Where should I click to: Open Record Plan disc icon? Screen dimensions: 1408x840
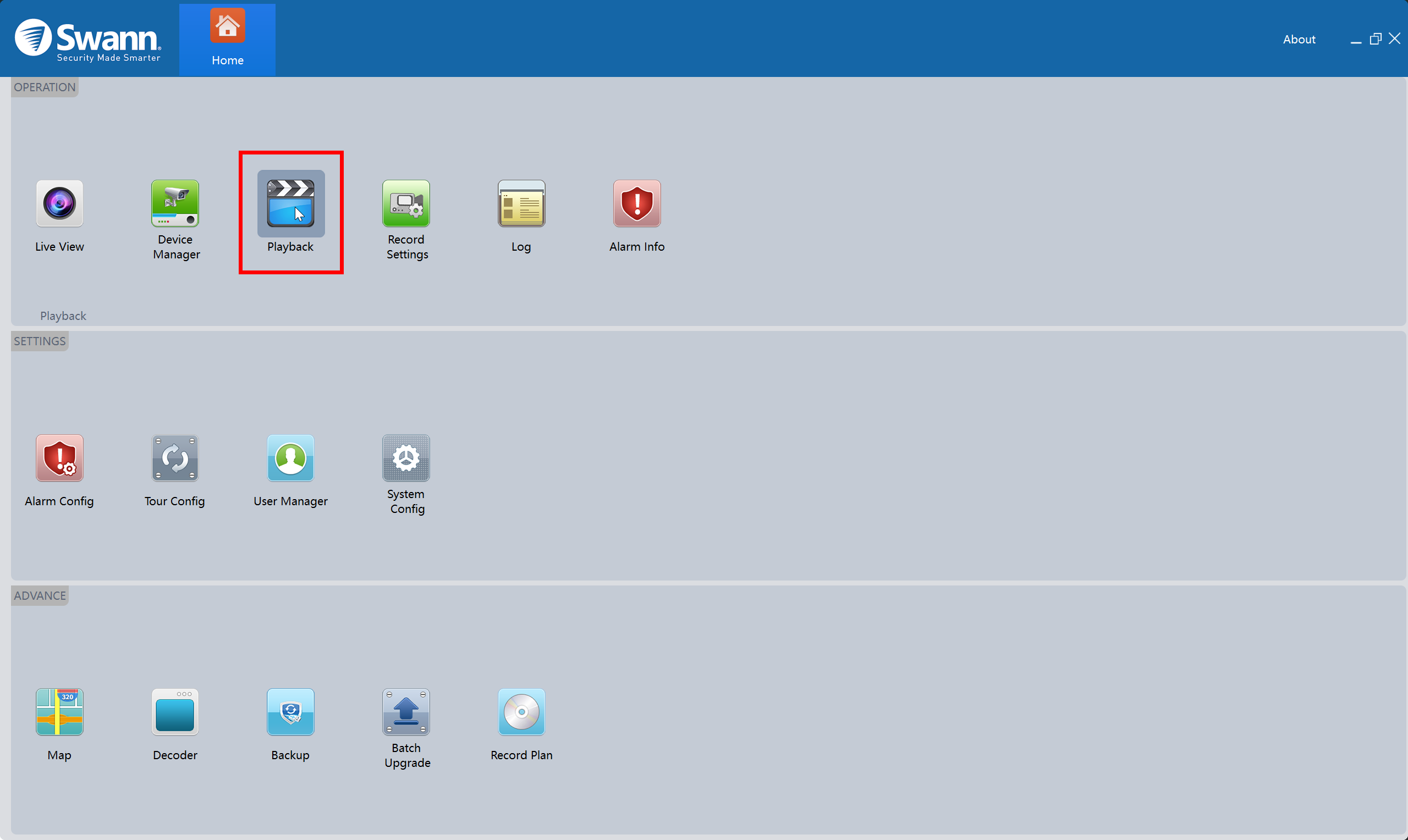tap(521, 712)
